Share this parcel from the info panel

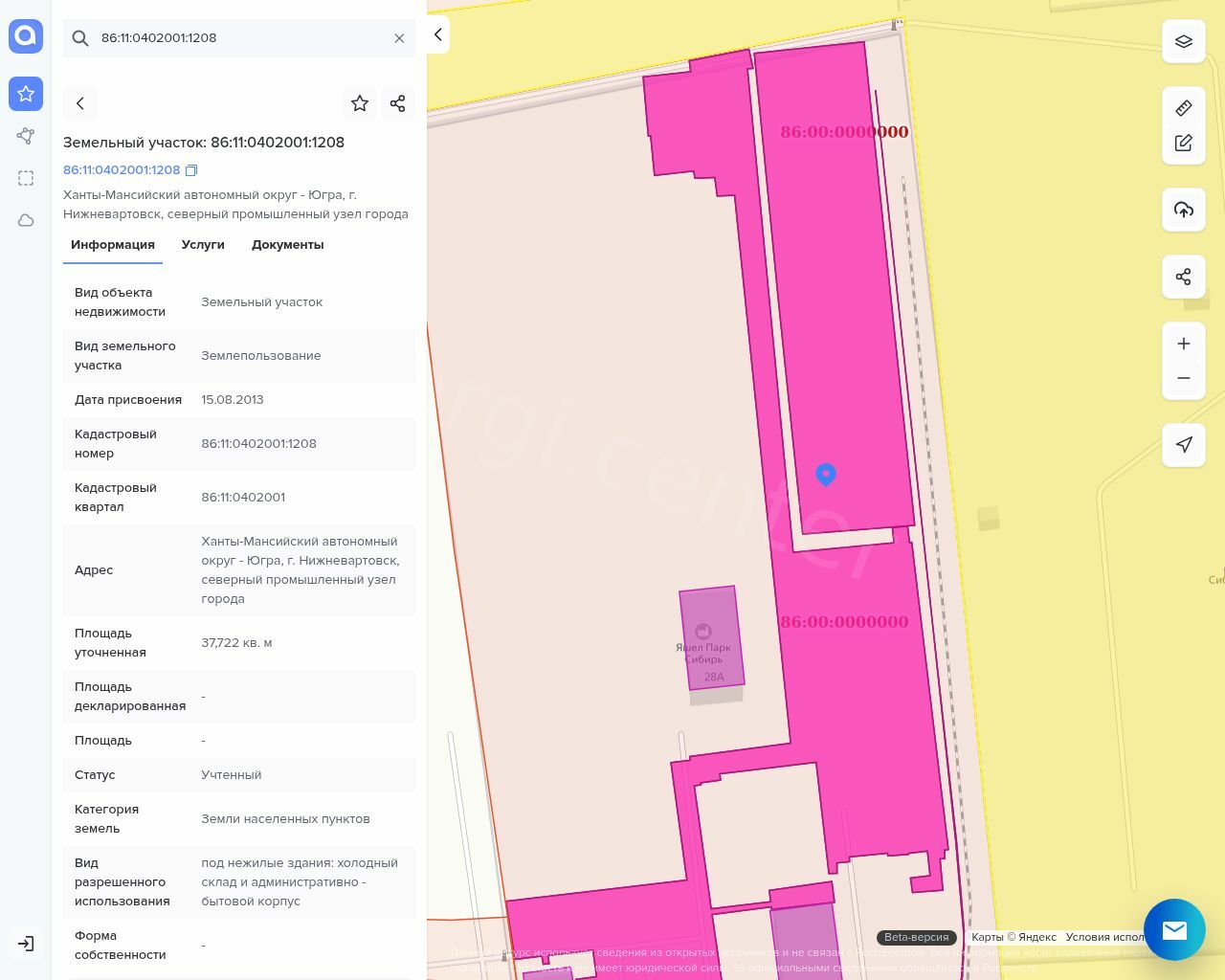click(x=398, y=103)
